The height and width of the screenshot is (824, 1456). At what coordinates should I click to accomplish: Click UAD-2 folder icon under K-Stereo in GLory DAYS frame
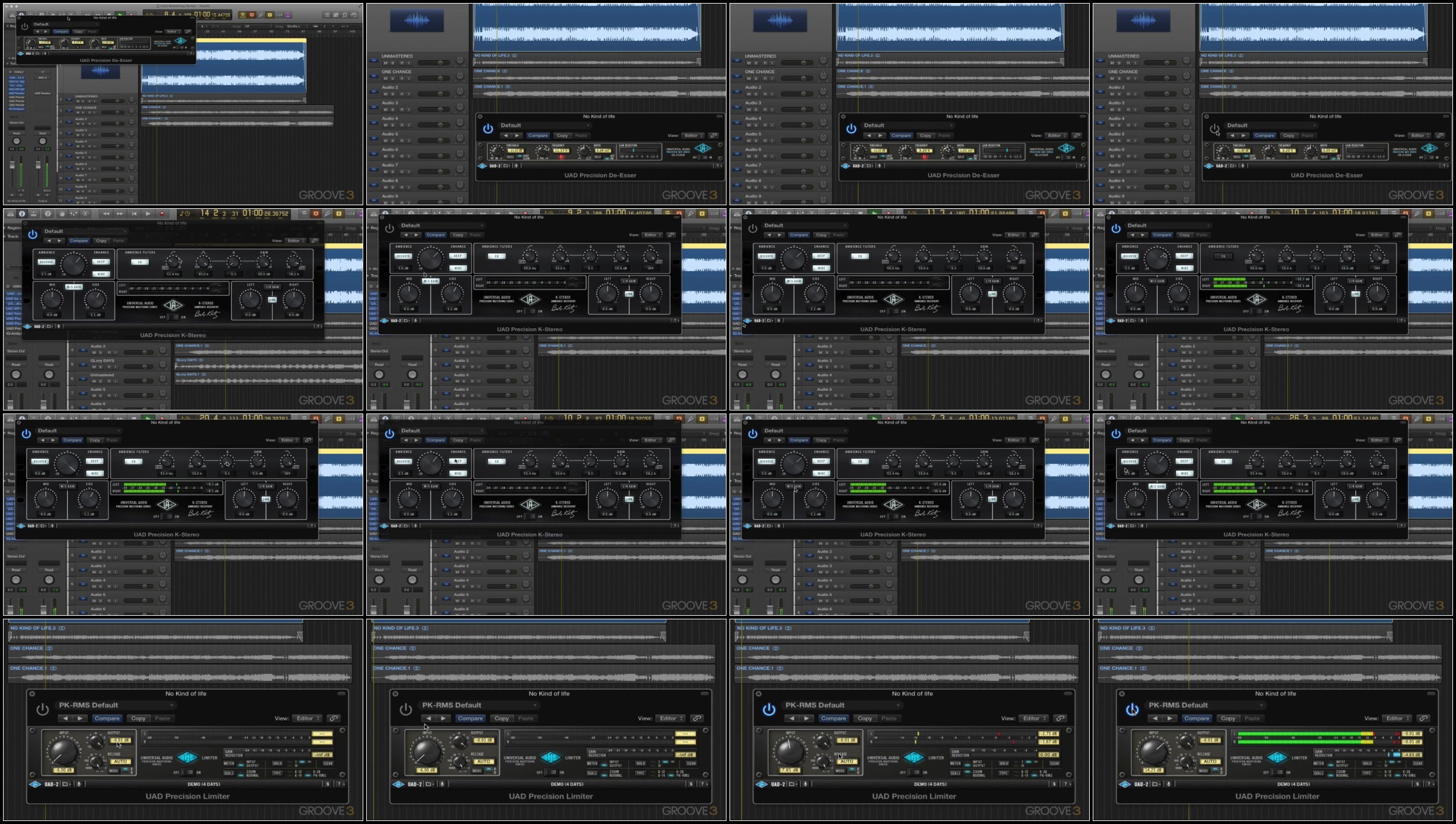coord(50,326)
